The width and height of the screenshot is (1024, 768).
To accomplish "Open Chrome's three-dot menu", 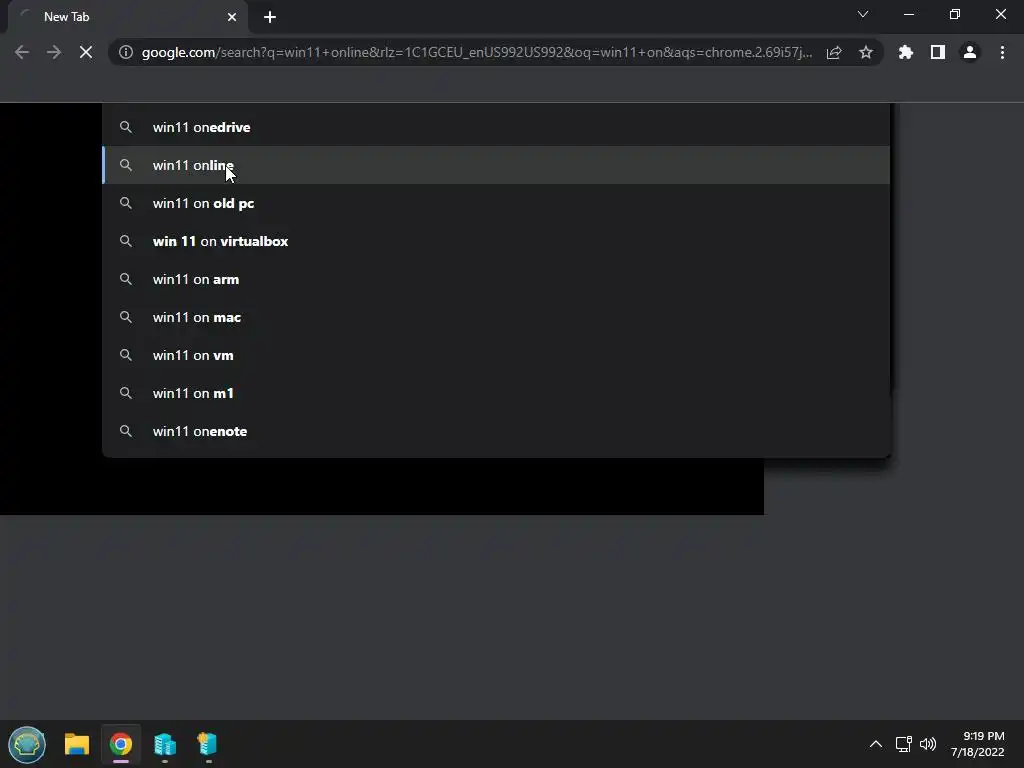I will [1002, 52].
